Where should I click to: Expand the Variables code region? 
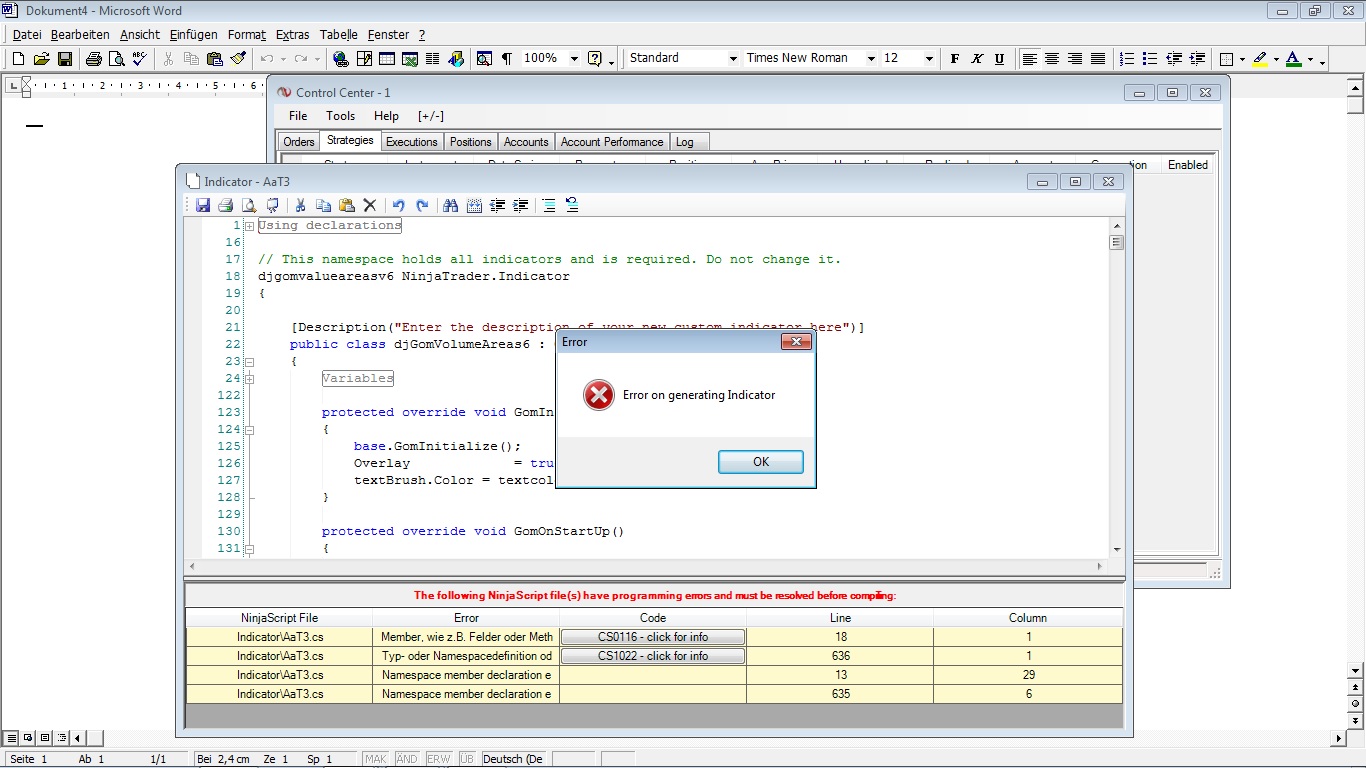tap(249, 379)
